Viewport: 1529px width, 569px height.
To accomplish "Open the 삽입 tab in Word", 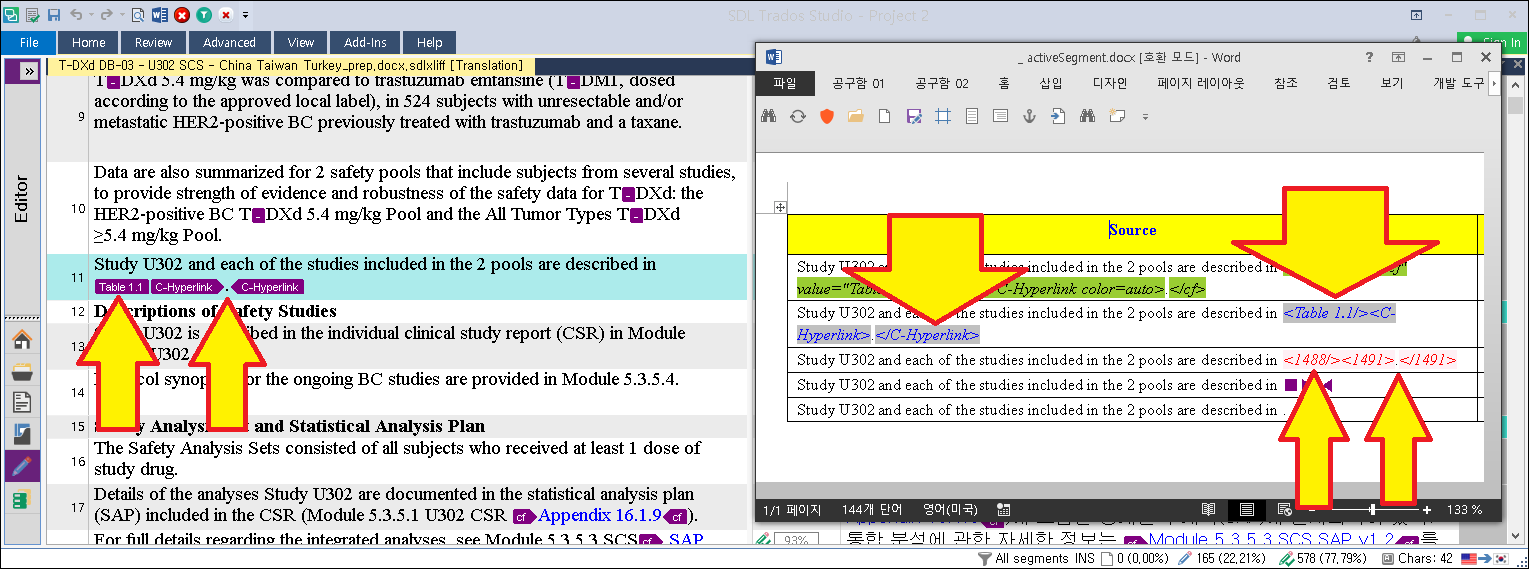I will (x=1051, y=84).
